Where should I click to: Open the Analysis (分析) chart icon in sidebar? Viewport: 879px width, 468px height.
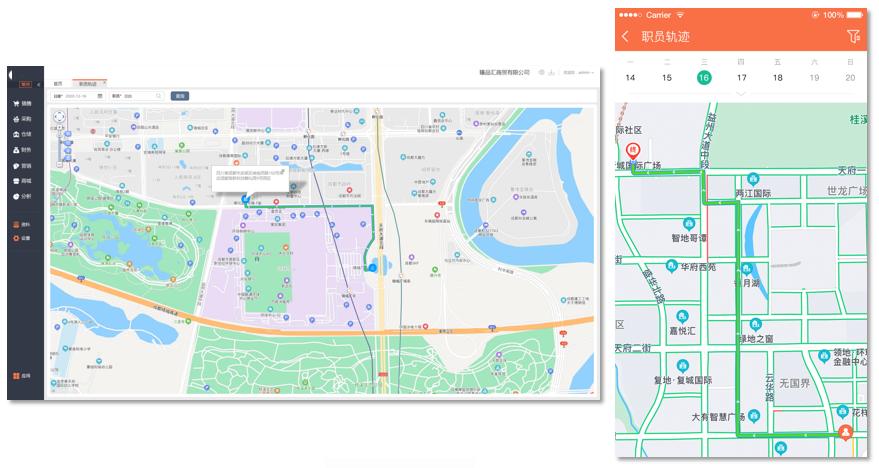click(16, 196)
